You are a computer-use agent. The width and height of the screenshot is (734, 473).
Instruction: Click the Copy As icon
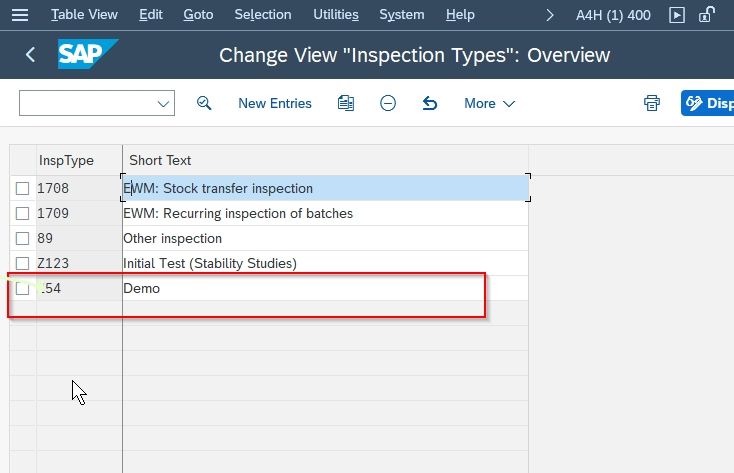click(x=346, y=103)
